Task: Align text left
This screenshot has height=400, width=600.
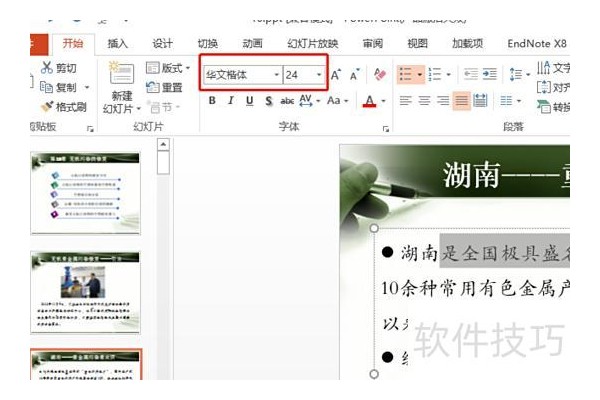Action: [x=406, y=101]
